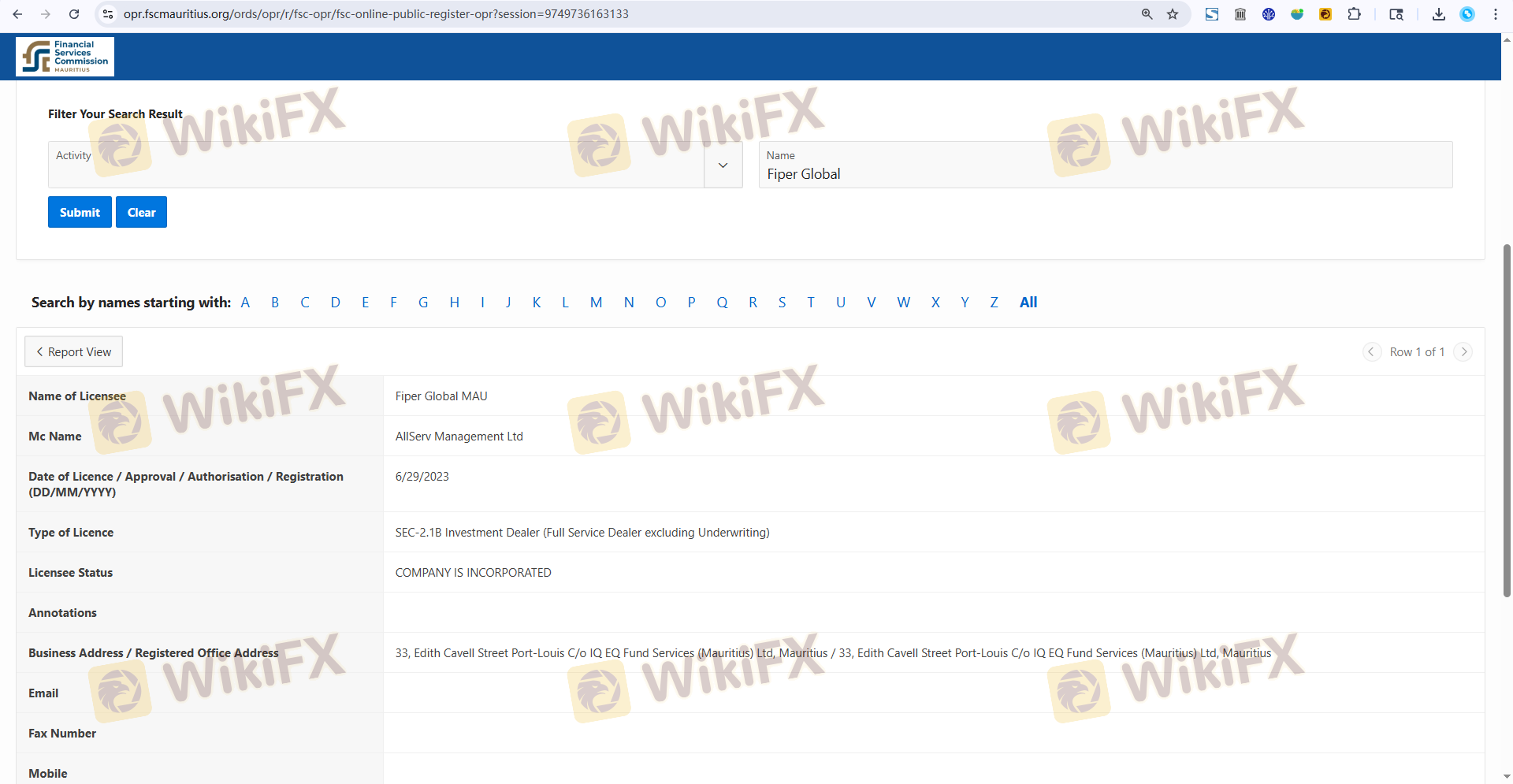The width and height of the screenshot is (1513, 784).
Task: Clear the search filter
Action: 141,212
